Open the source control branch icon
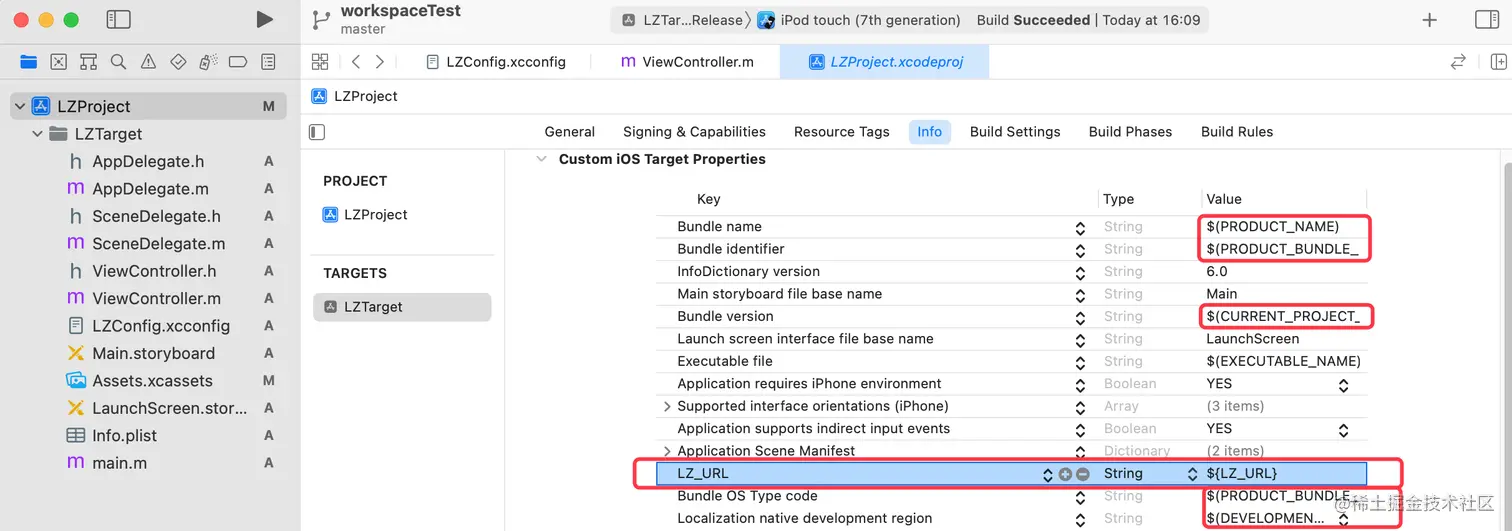This screenshot has height=531, width=1512. tap(321, 19)
